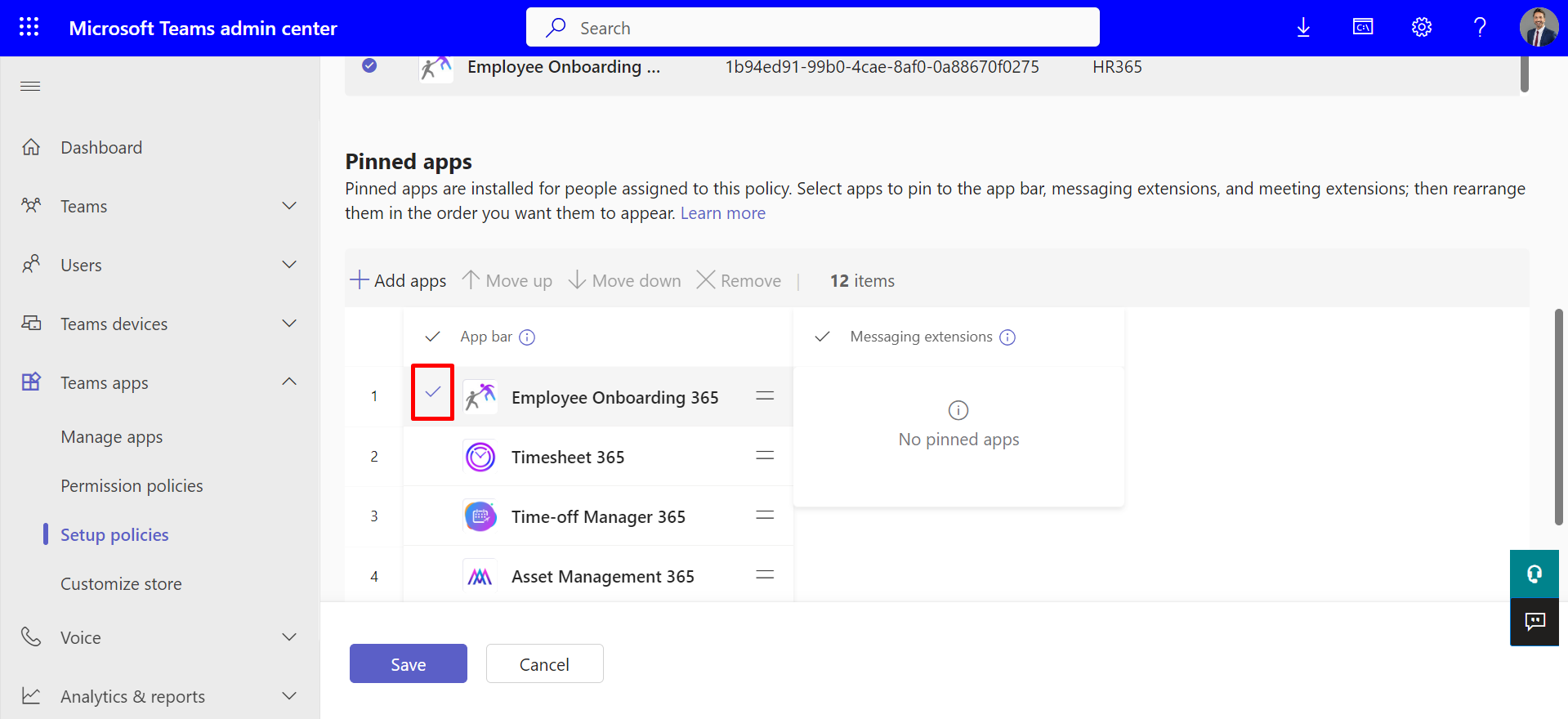This screenshot has height=719, width=1568.
Task: Click Move down toolbar button
Action: (624, 281)
